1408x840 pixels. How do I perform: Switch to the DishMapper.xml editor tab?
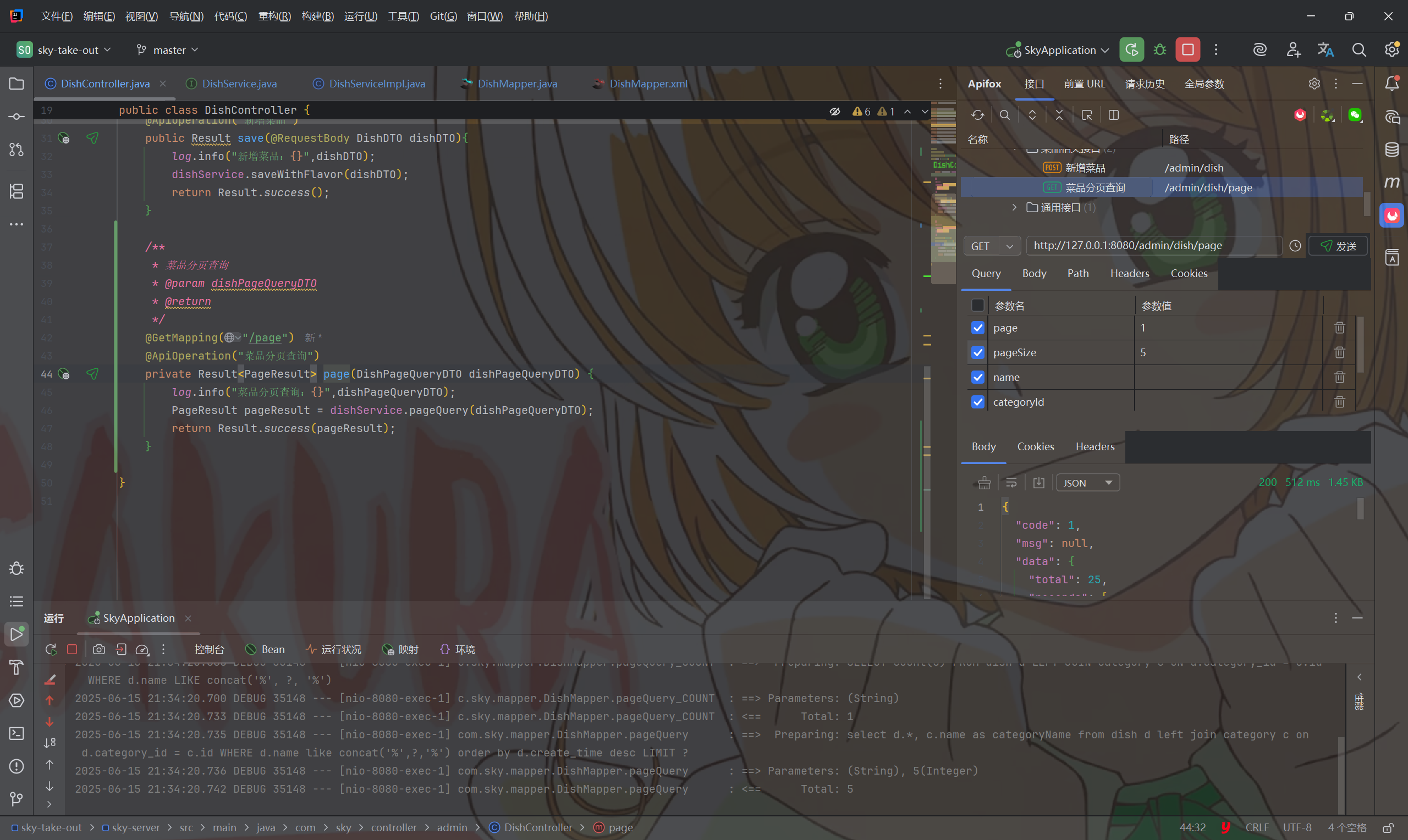648,84
